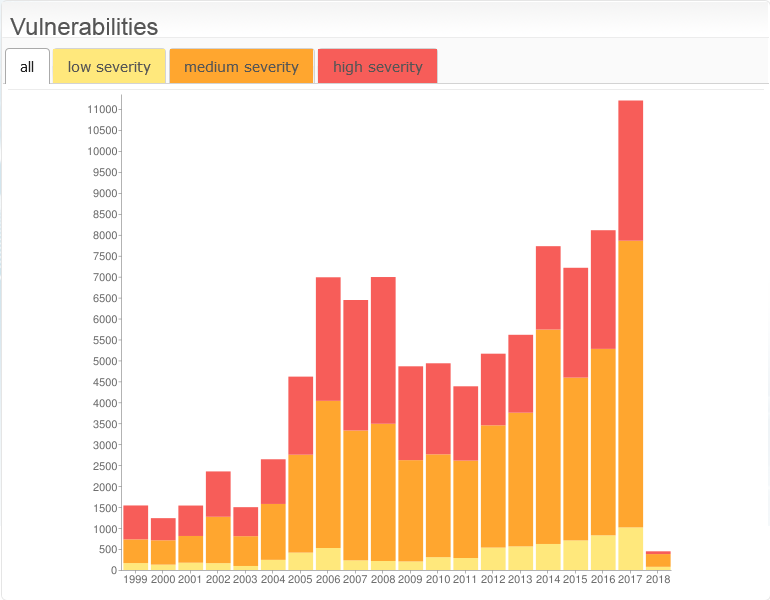Click the 2017 label on the x-axis

pyautogui.click(x=630, y=580)
